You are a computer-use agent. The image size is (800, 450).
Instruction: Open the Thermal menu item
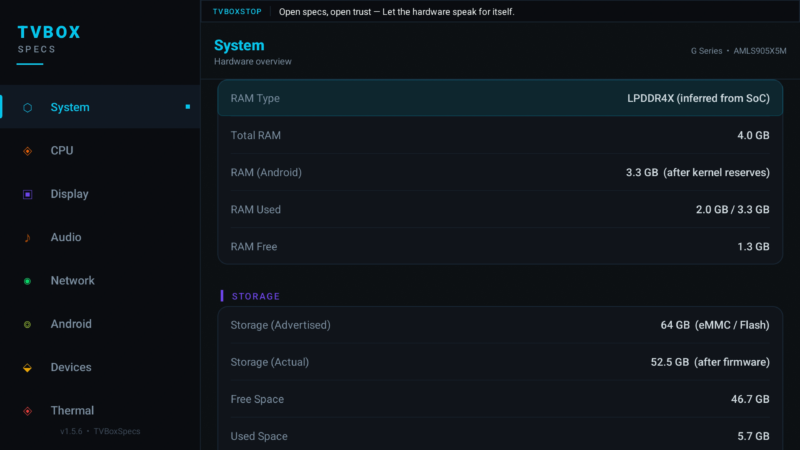coord(72,411)
